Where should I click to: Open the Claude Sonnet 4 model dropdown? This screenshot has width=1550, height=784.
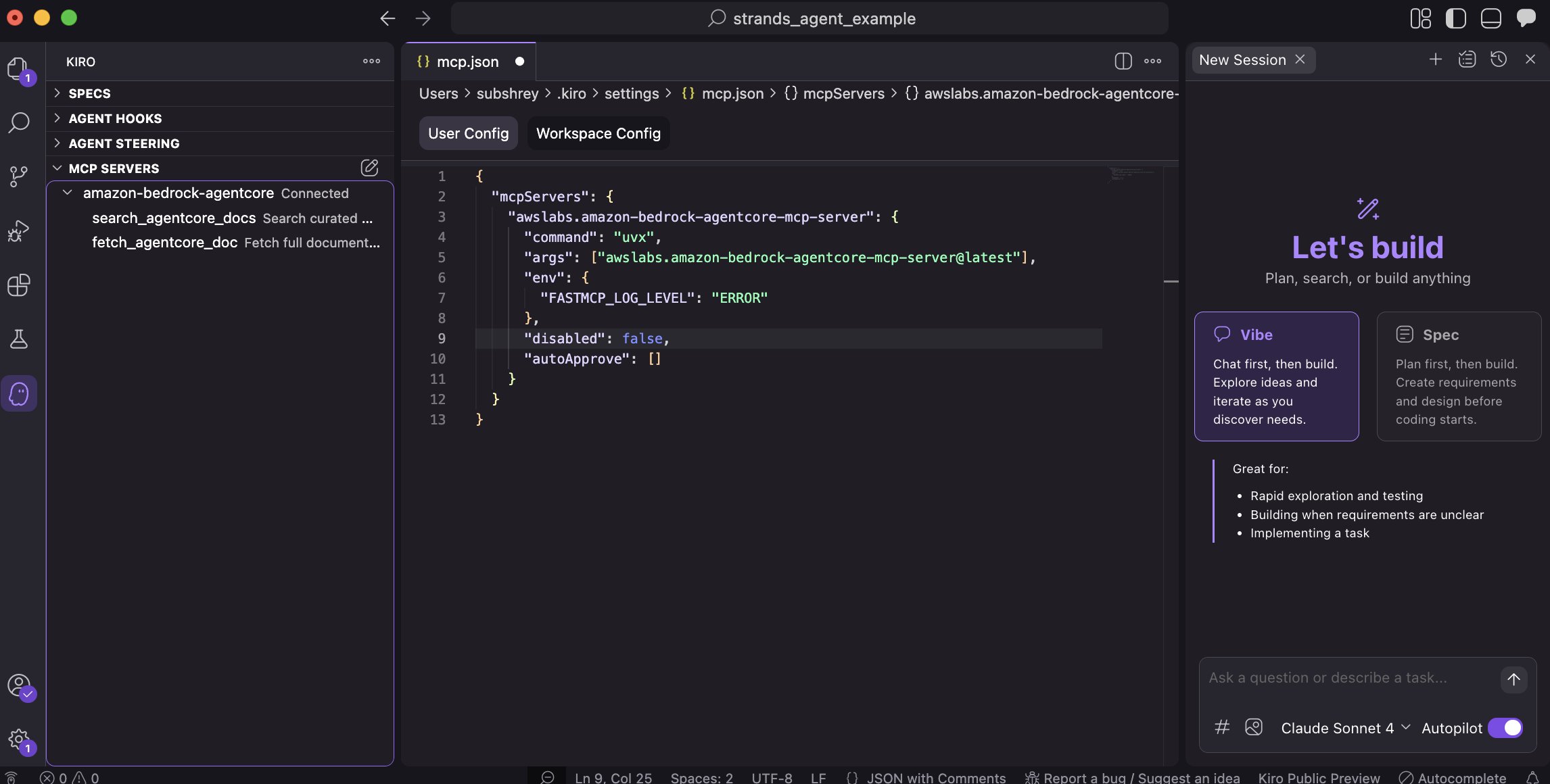(1344, 728)
